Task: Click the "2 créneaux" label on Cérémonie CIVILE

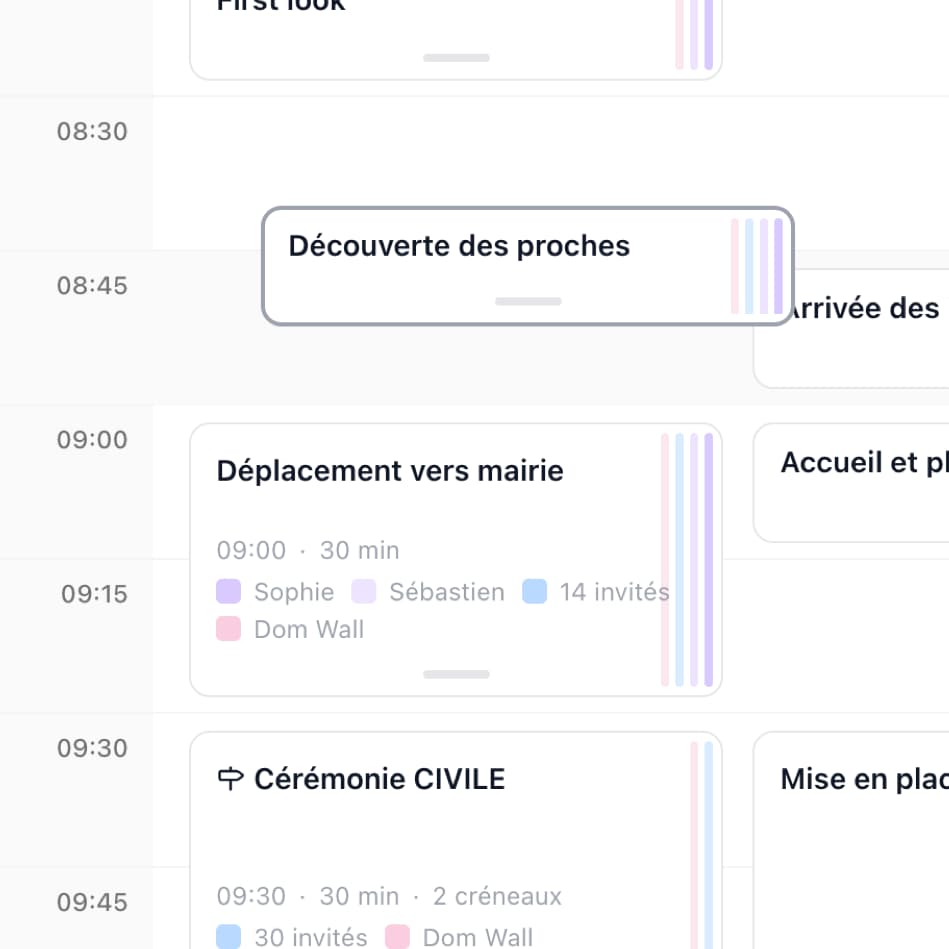Action: pos(496,896)
